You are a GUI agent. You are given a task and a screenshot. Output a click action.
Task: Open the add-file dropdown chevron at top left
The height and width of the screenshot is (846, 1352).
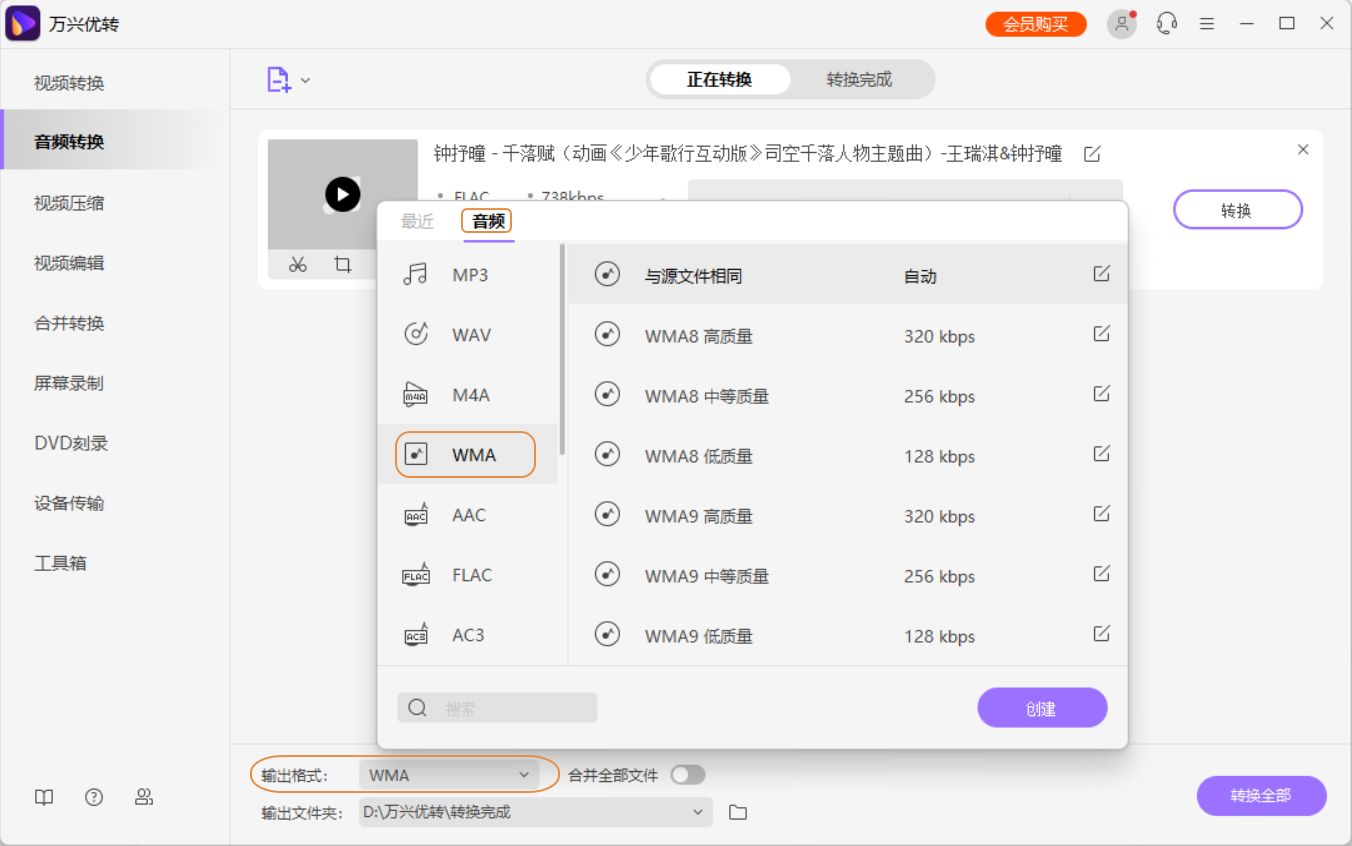pos(306,79)
